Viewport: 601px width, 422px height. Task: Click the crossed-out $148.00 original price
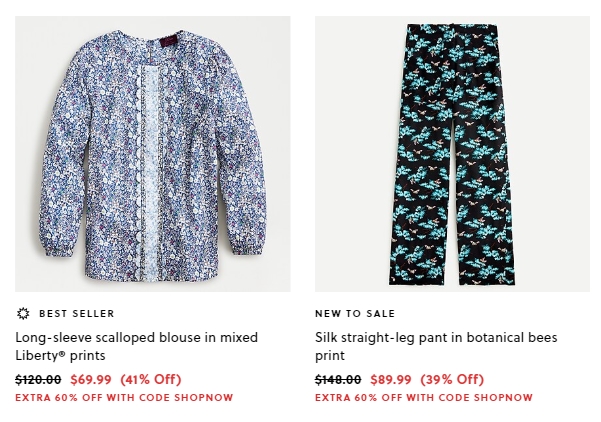click(x=338, y=379)
